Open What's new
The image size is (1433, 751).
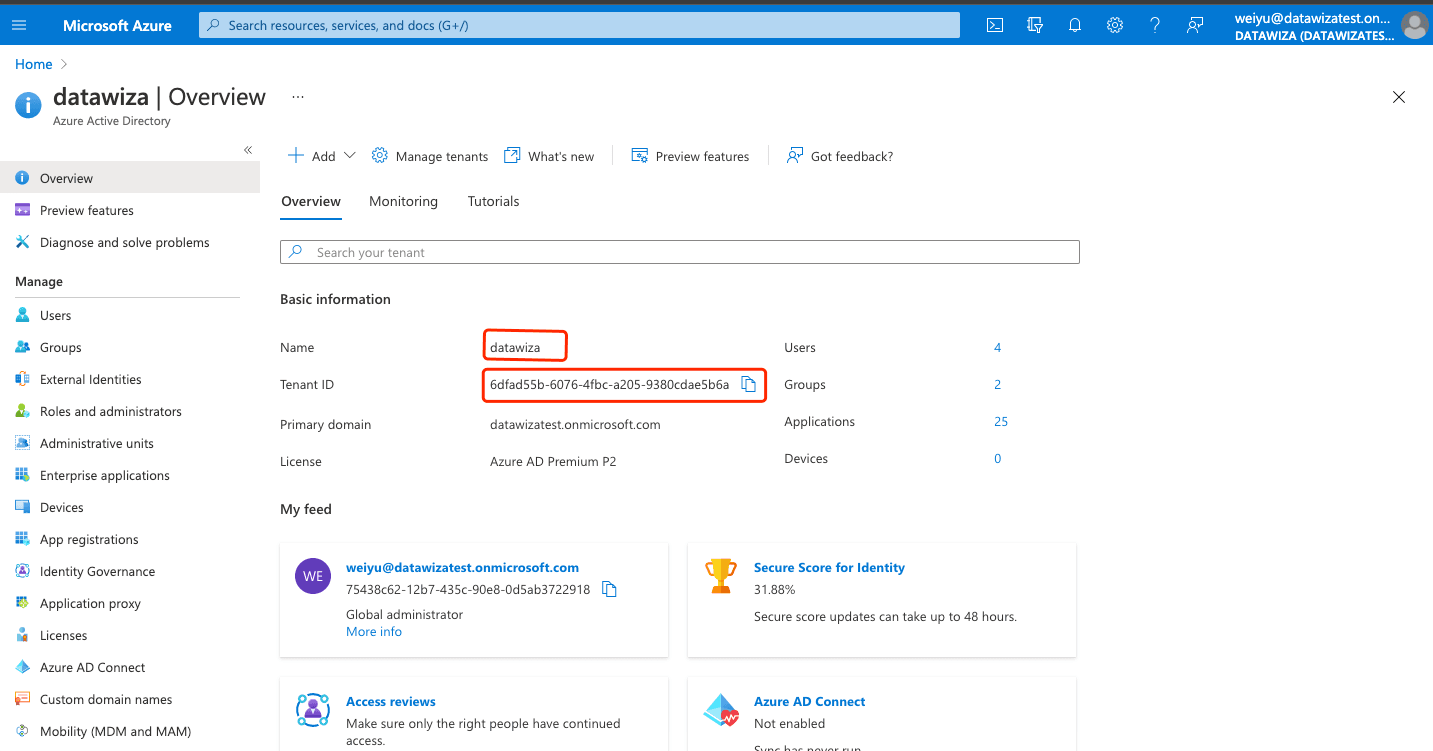[549, 156]
